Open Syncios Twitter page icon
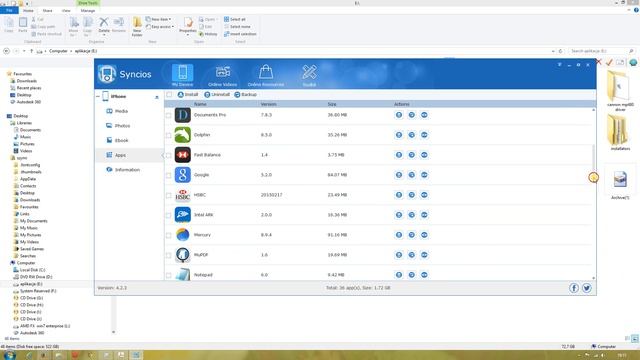 click(x=587, y=288)
